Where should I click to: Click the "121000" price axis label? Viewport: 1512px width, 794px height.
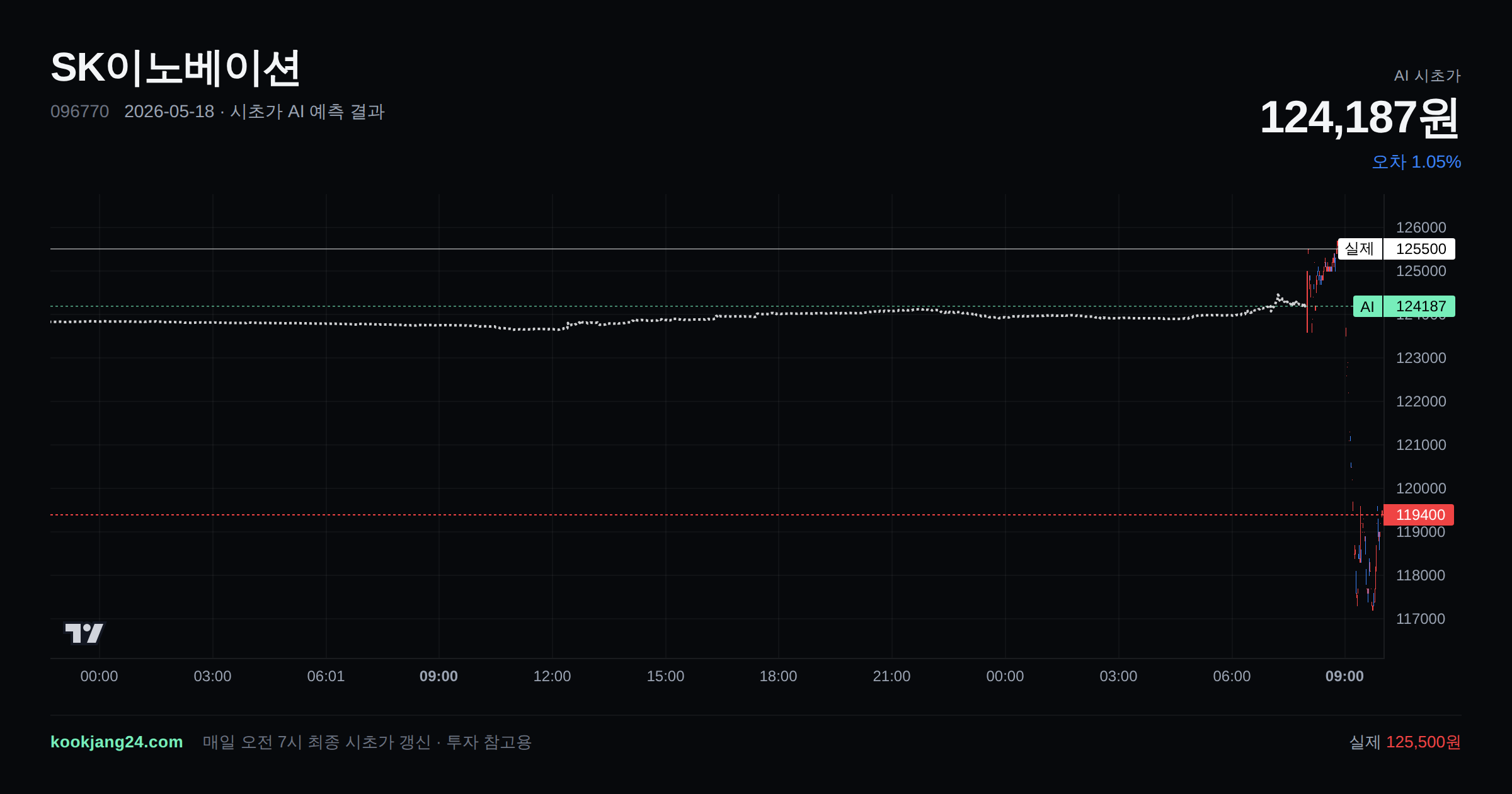pos(1421,445)
